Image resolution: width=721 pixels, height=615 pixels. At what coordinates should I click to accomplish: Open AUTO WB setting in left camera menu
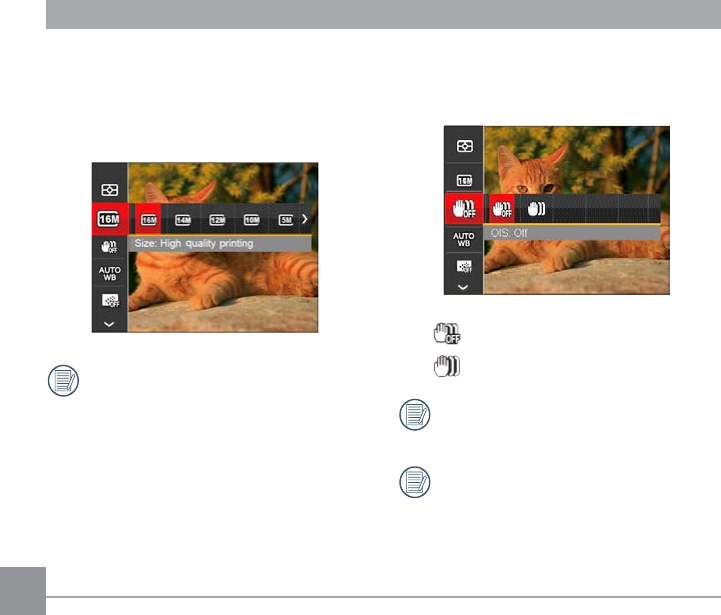(109, 274)
